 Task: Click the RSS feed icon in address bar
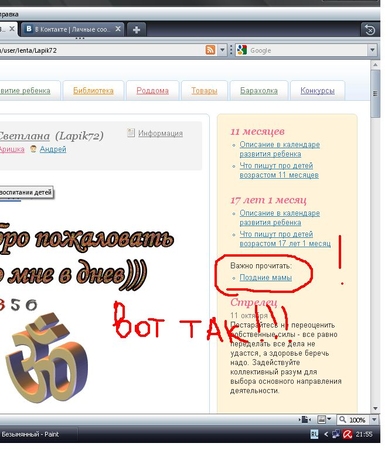pyautogui.click(x=210, y=50)
